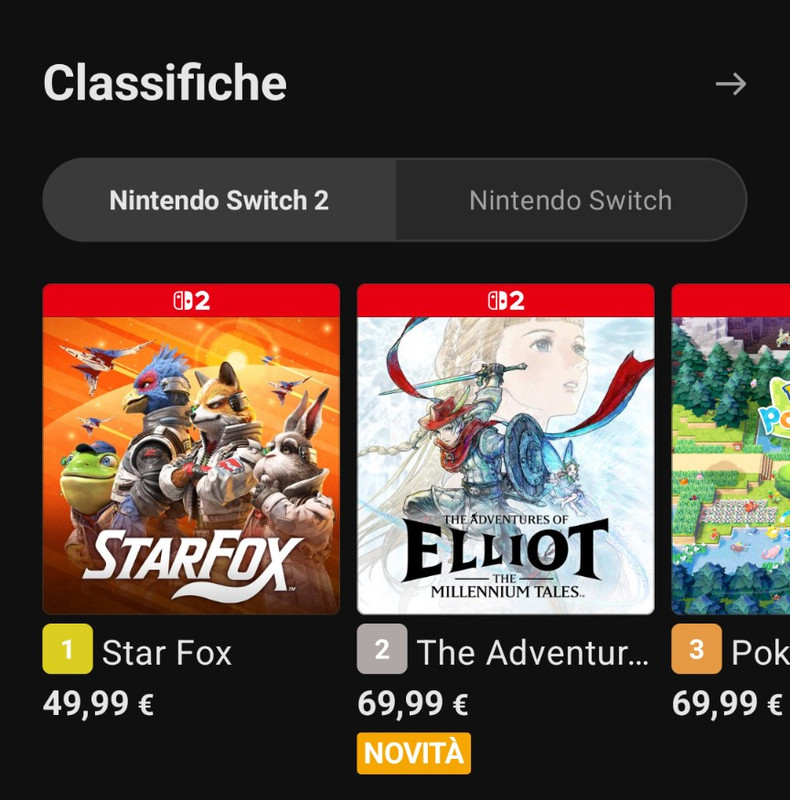
Task: Tap Switch 2 logo banner above Star Fox
Action: coord(191,301)
